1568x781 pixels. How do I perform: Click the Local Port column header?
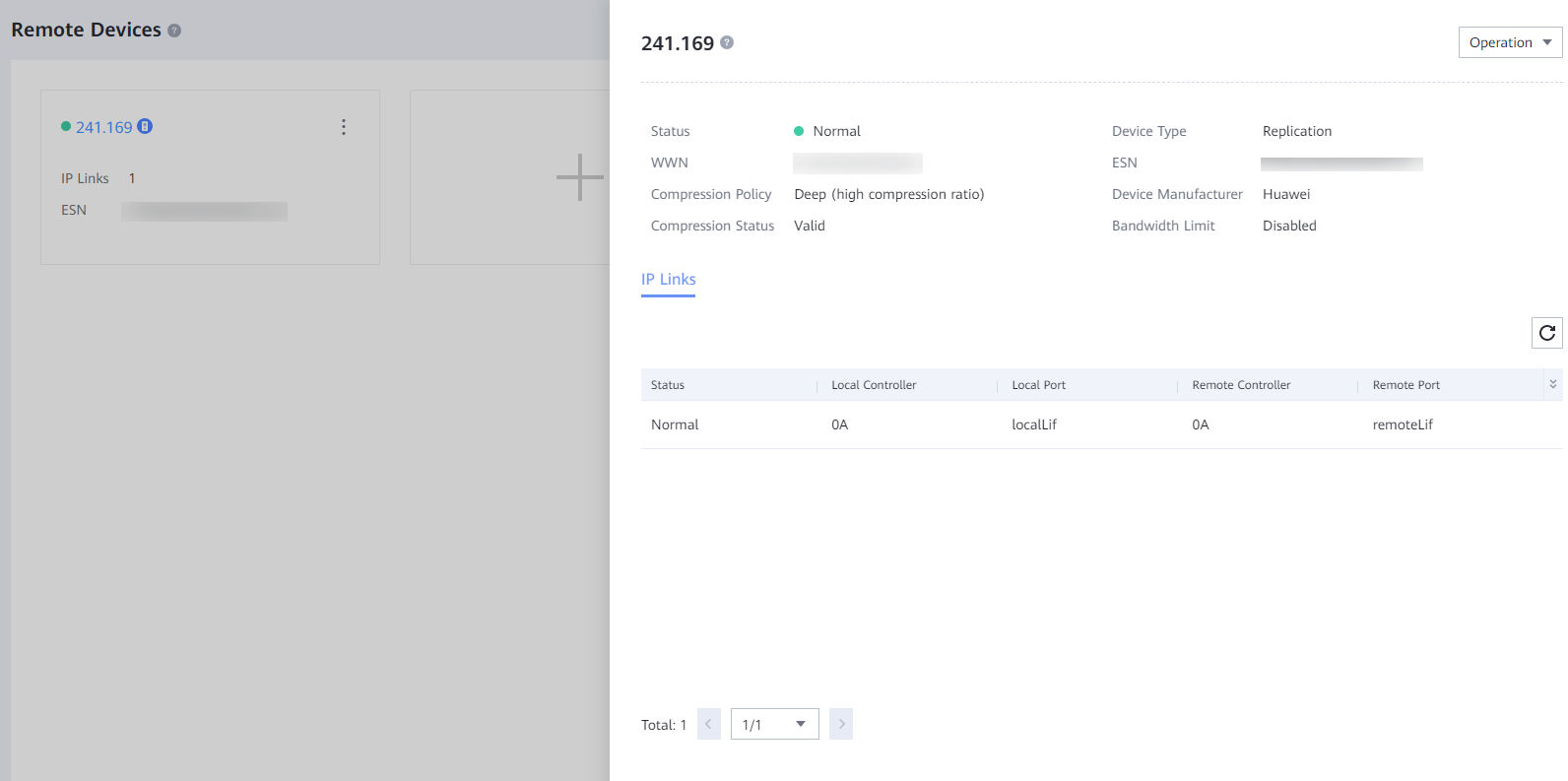[1038, 385]
